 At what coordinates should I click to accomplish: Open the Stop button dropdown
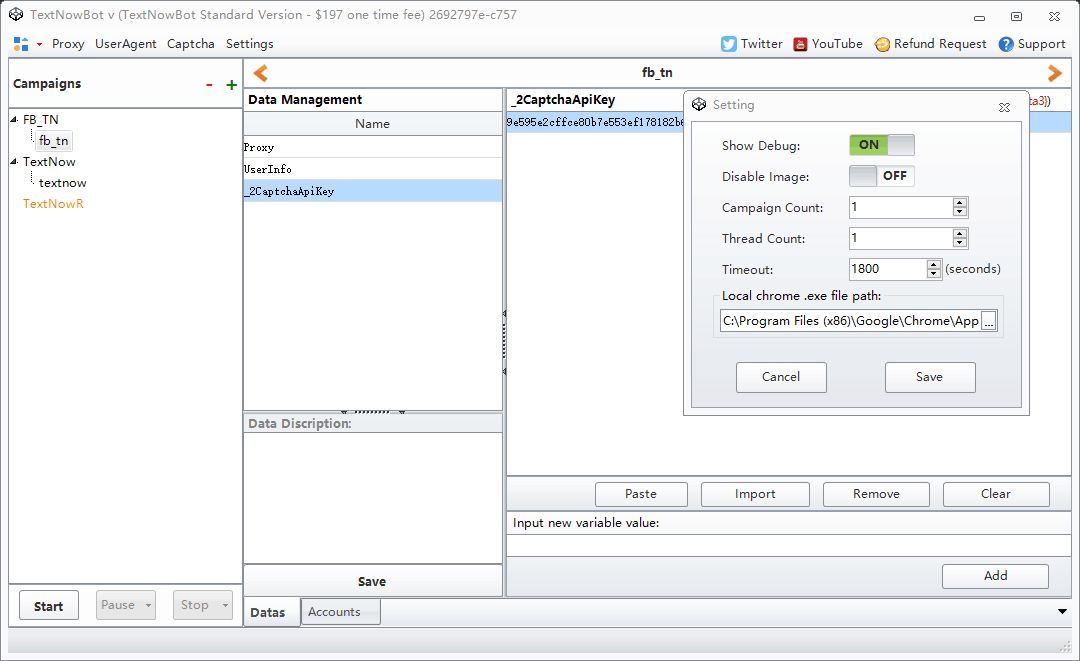click(x=225, y=606)
